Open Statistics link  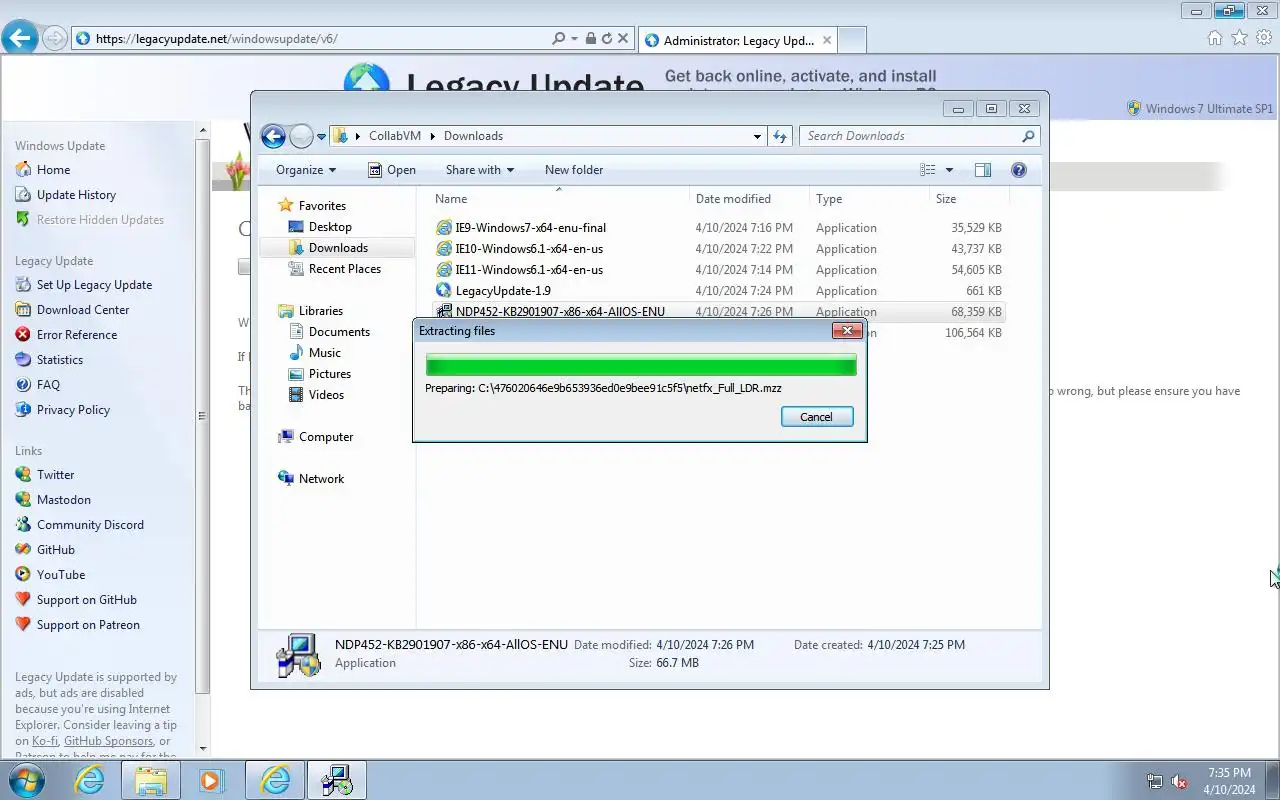click(x=60, y=360)
